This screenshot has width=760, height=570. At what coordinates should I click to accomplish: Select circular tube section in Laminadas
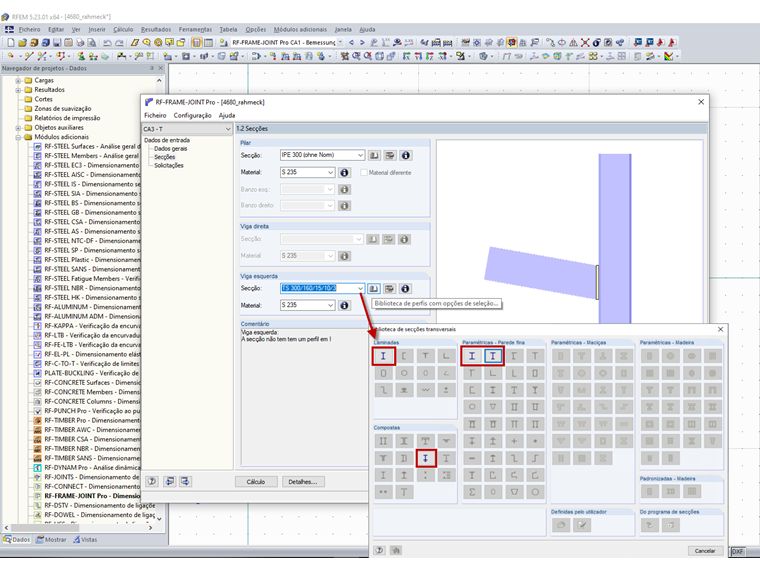tap(404, 373)
